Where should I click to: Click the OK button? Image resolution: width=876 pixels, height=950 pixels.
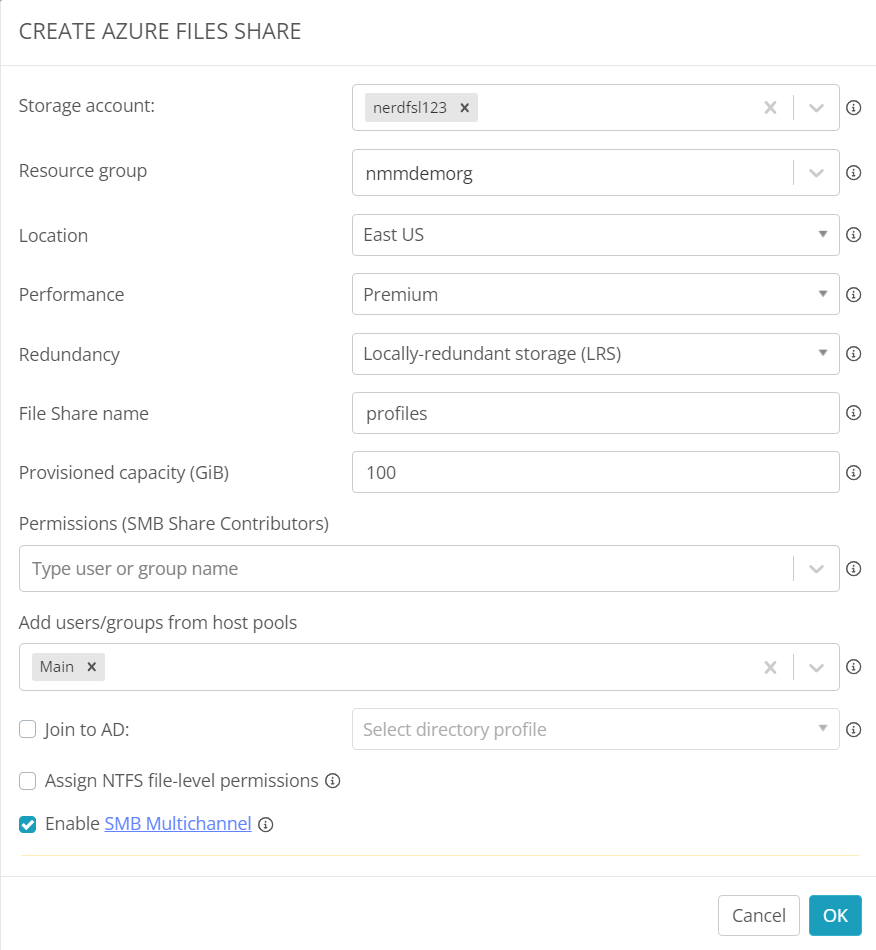point(835,915)
